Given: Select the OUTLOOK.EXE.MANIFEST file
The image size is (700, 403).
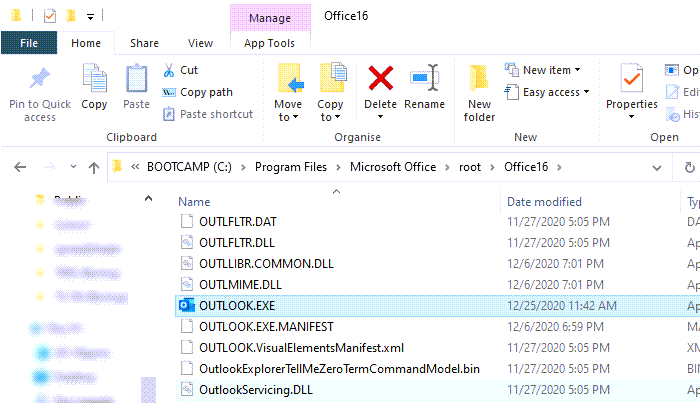Looking at the screenshot, I should pyautogui.click(x=266, y=327).
